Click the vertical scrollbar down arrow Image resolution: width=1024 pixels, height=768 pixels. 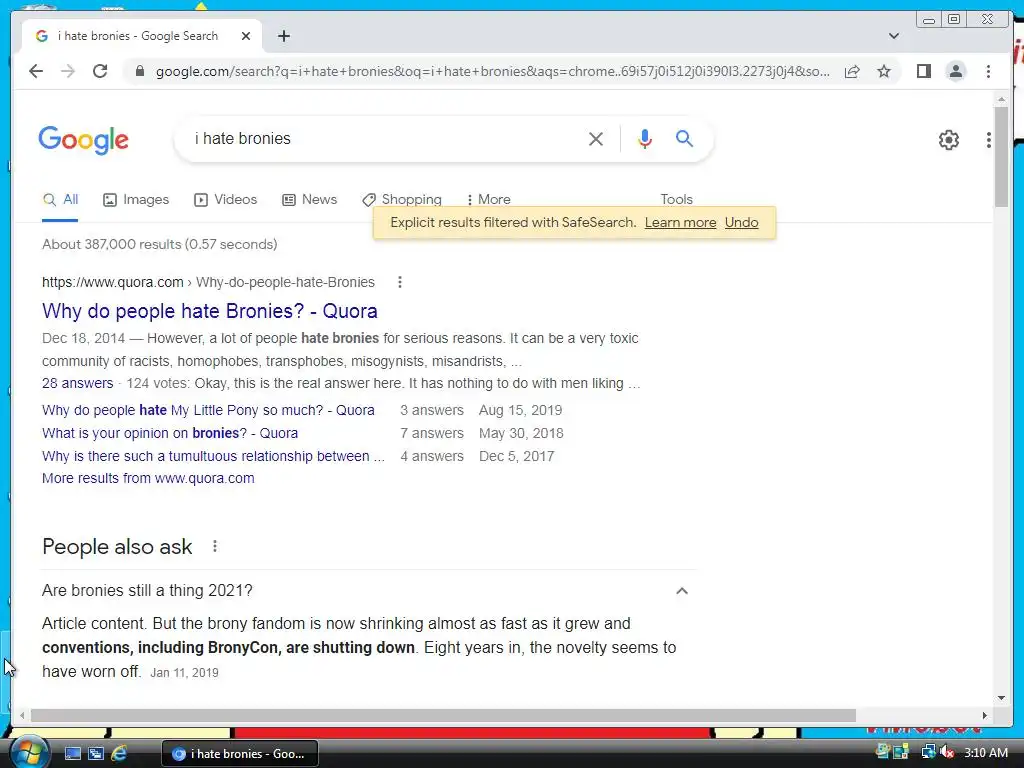click(x=1001, y=697)
